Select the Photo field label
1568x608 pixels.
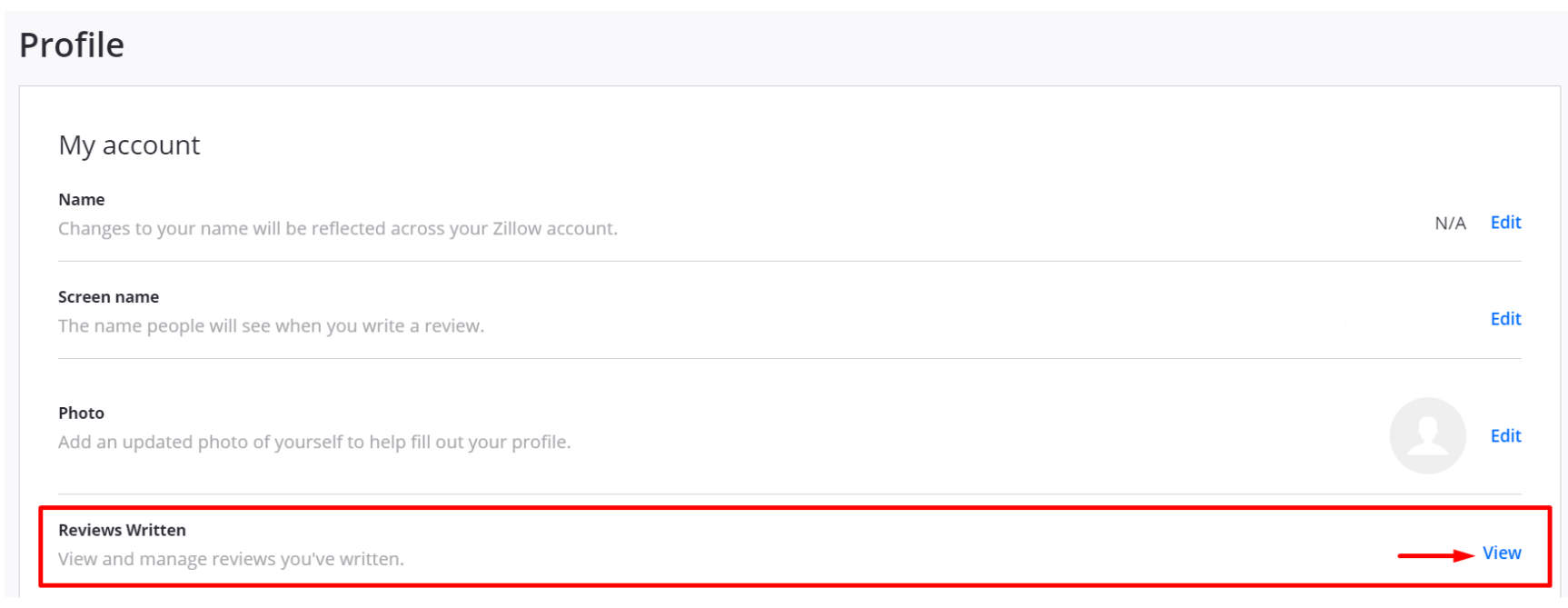(81, 414)
